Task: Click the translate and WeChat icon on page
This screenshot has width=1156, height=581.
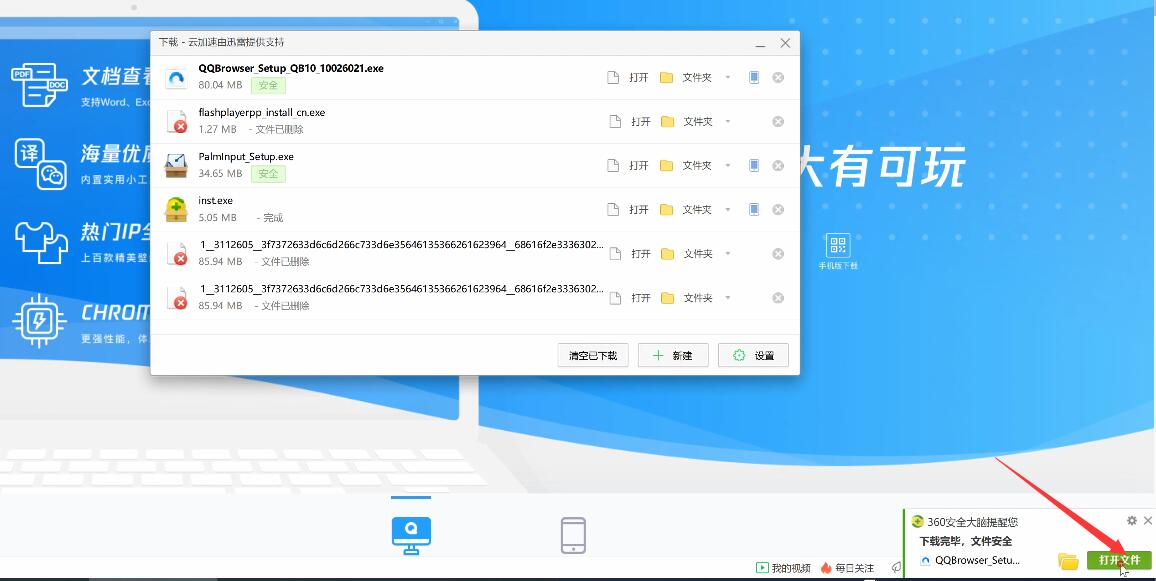Action: [41, 164]
